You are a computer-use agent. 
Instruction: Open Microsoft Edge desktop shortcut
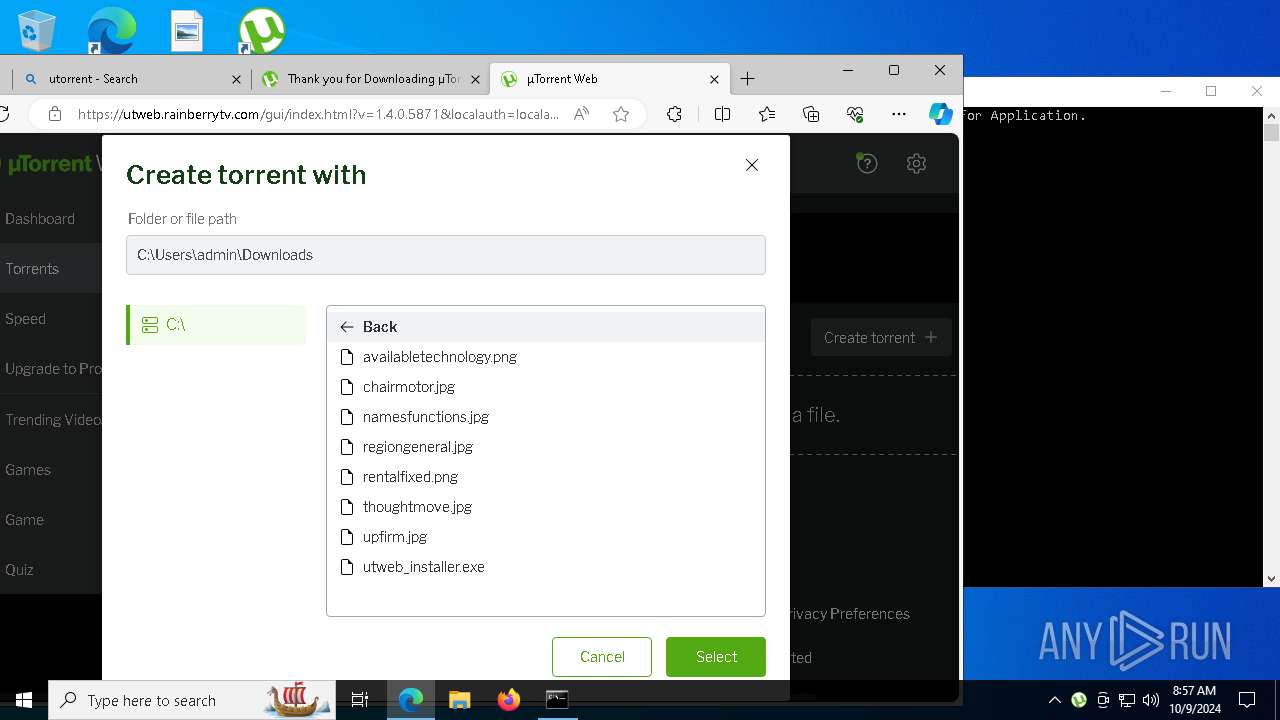111,31
